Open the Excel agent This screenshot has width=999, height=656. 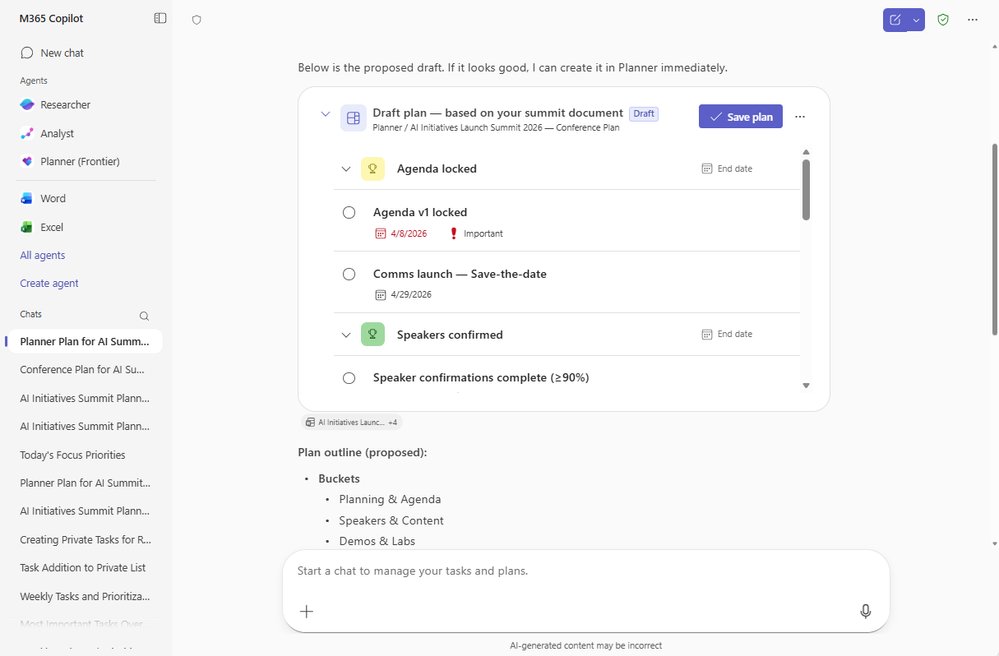tap(49, 227)
